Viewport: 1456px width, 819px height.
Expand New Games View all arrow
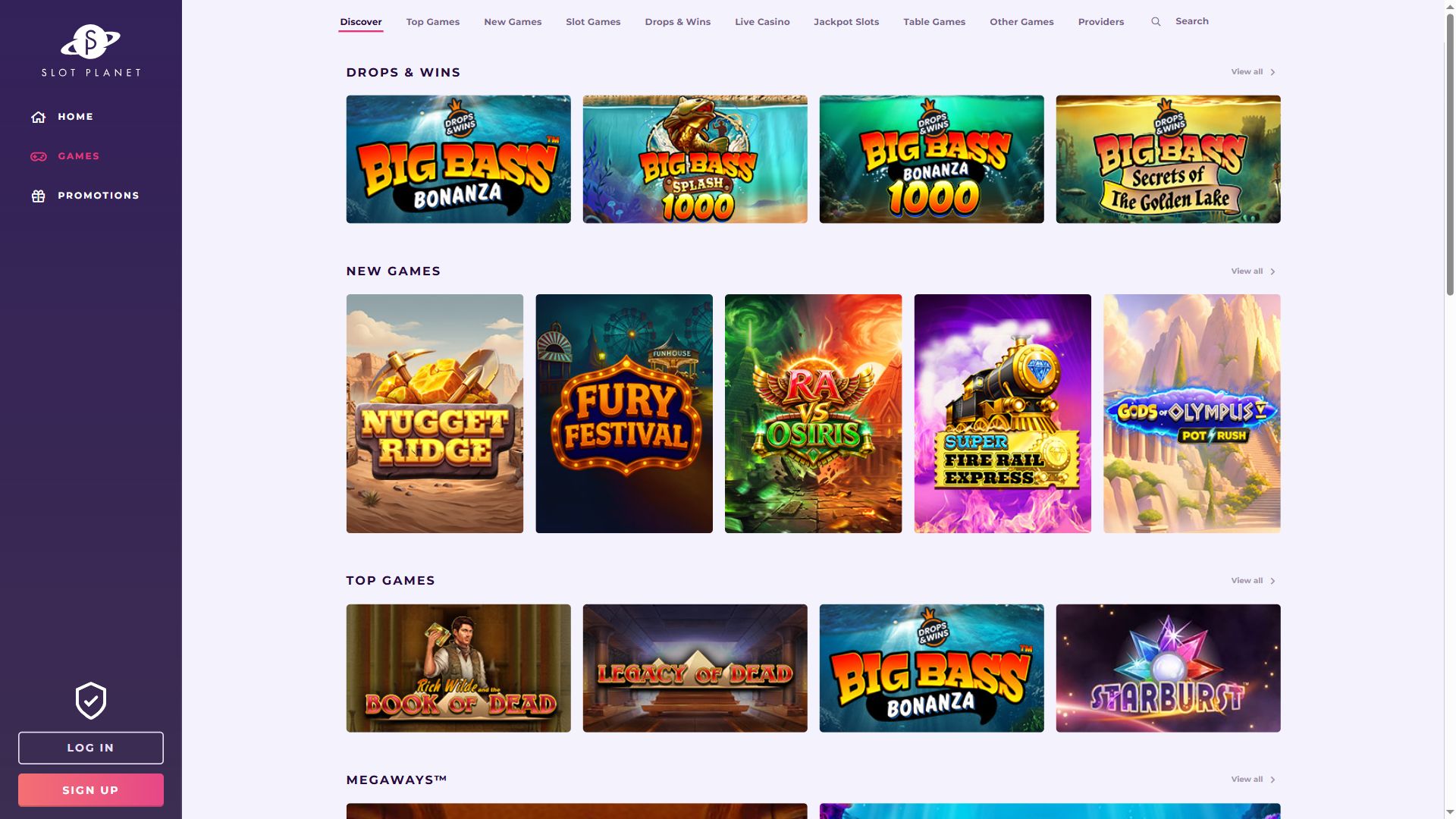click(x=1272, y=271)
